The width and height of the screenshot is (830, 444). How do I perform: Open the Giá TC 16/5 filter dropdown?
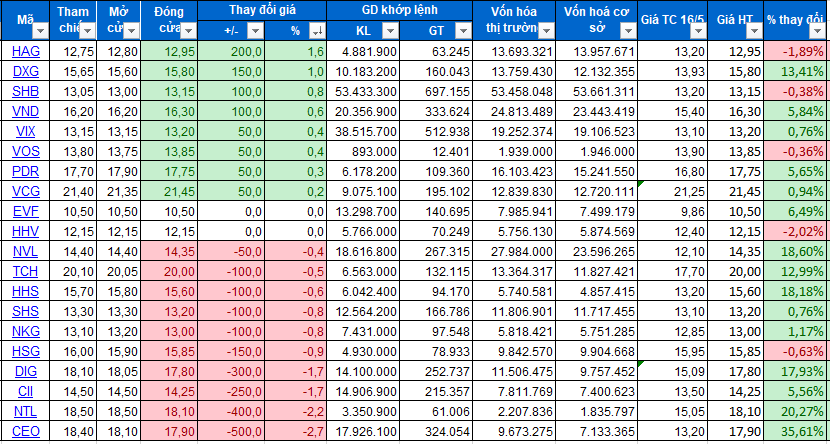(699, 32)
